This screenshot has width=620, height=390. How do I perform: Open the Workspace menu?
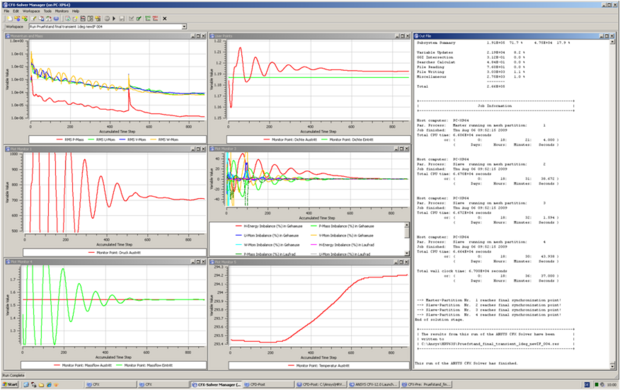[x=31, y=11]
